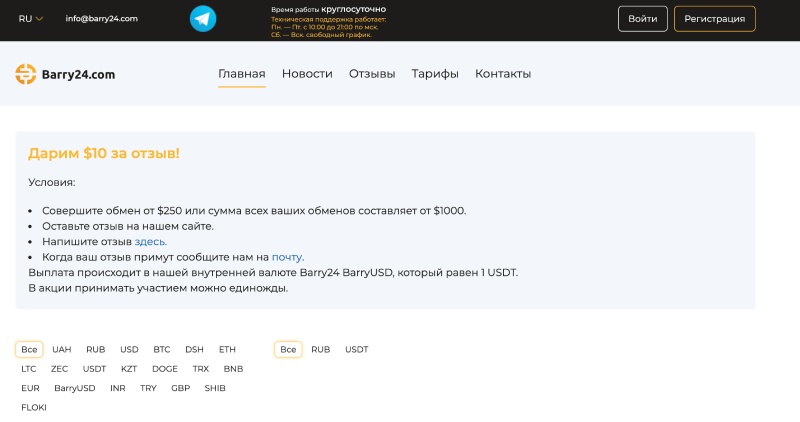
Task: Select the left 'Все' currency filter
Action: point(29,350)
